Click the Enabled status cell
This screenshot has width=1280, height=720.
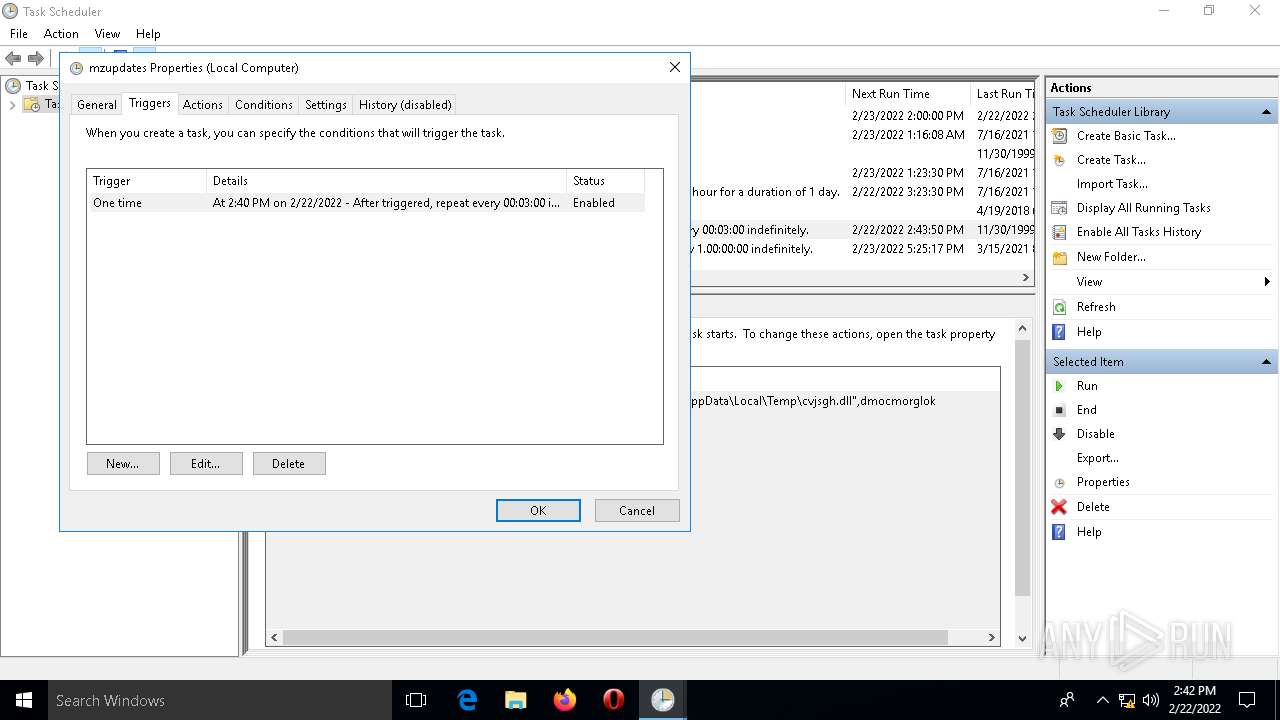click(x=594, y=203)
